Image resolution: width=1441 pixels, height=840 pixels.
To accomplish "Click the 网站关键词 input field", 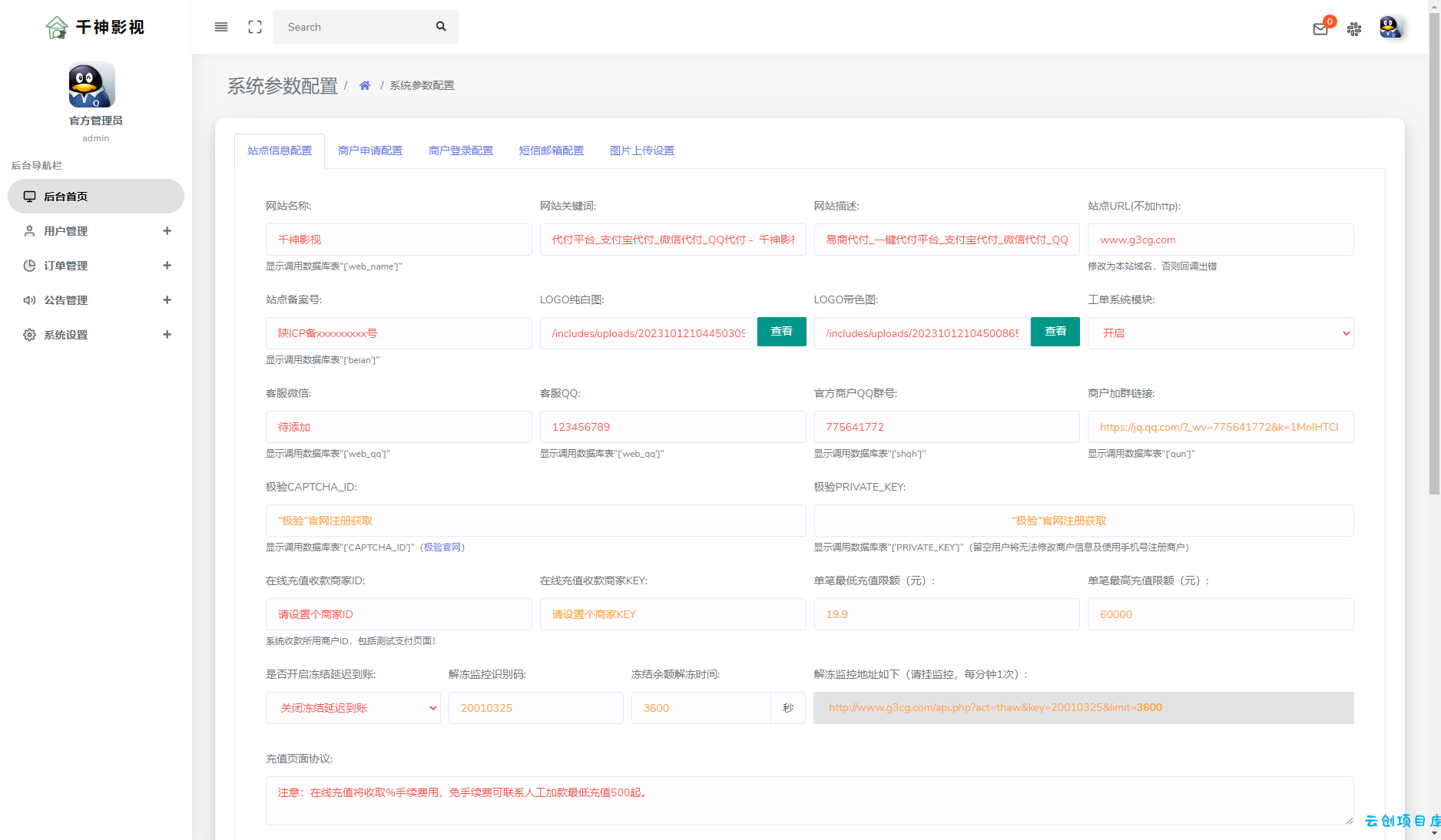I will coord(673,240).
